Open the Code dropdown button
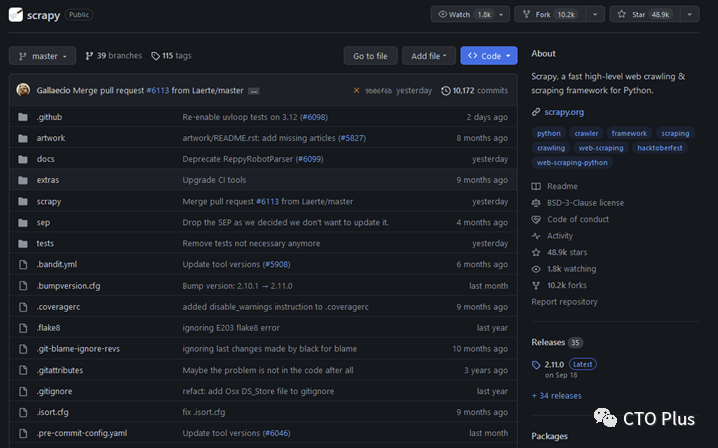 pos(489,56)
